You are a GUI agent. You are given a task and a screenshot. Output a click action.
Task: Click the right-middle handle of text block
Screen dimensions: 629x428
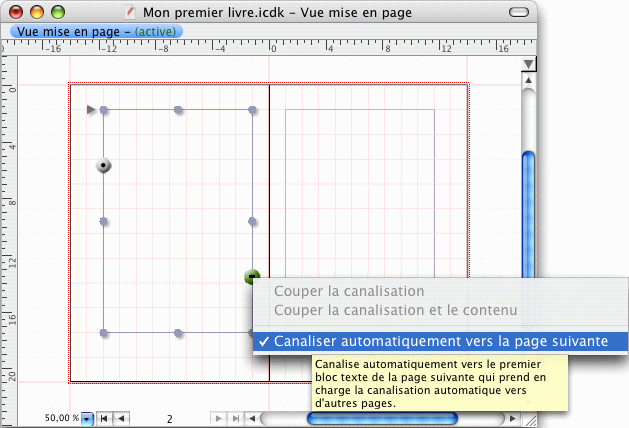(x=252, y=221)
